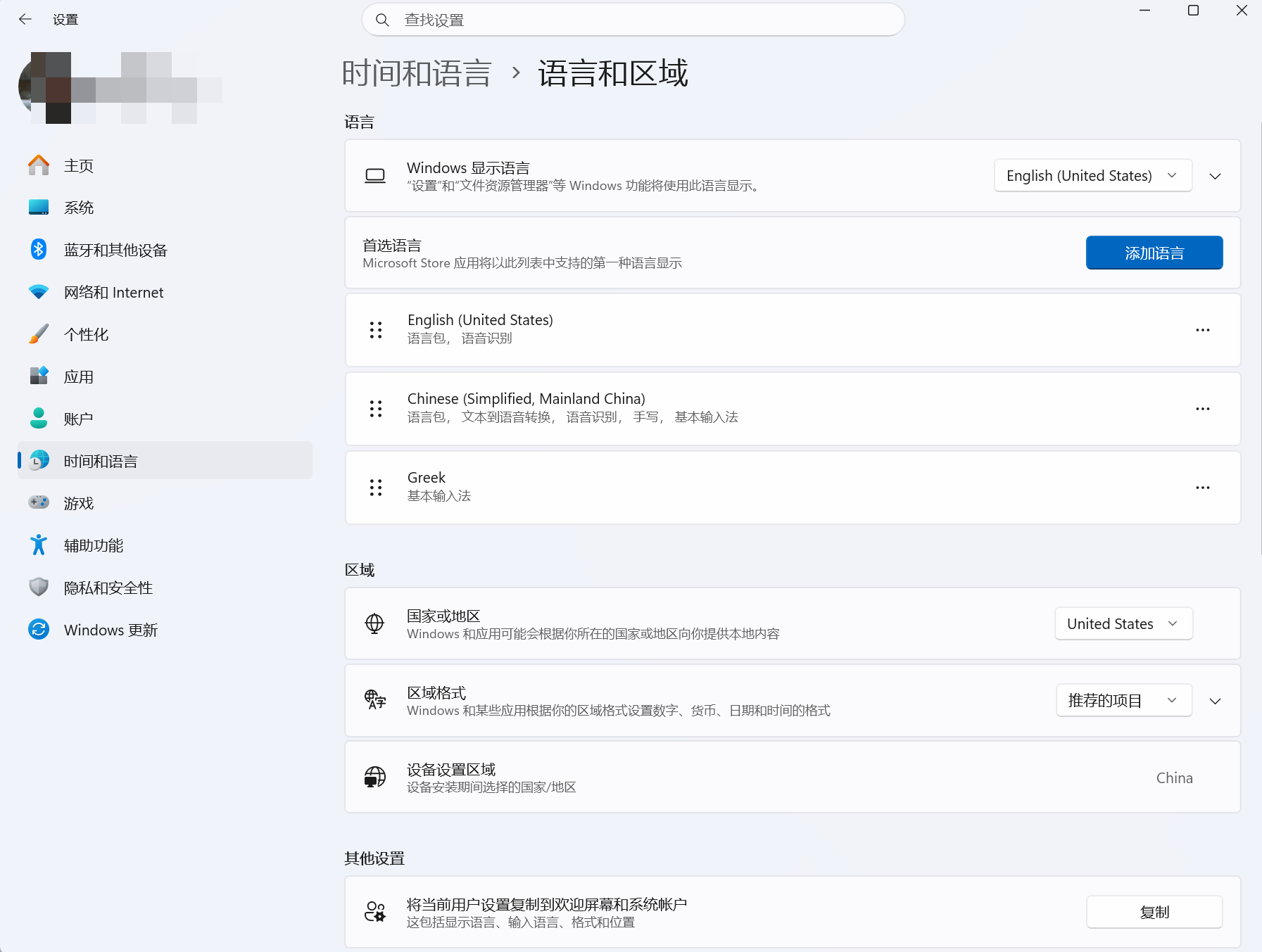Click the China region value
This screenshot has height=952, width=1262.
(1174, 778)
